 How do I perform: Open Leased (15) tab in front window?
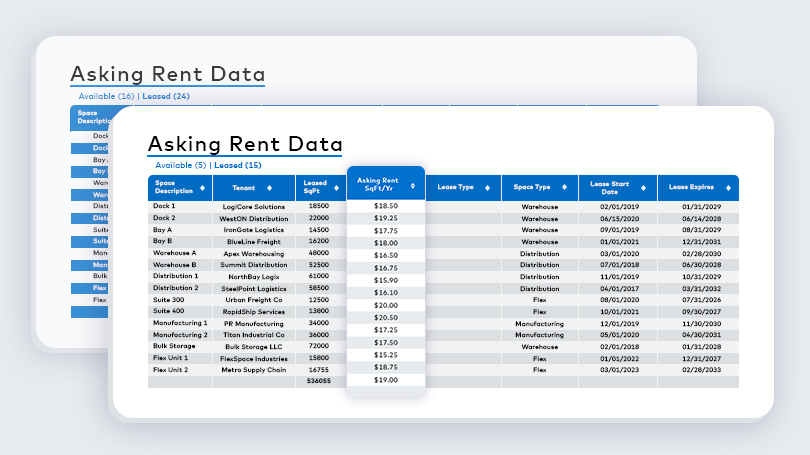[238, 165]
